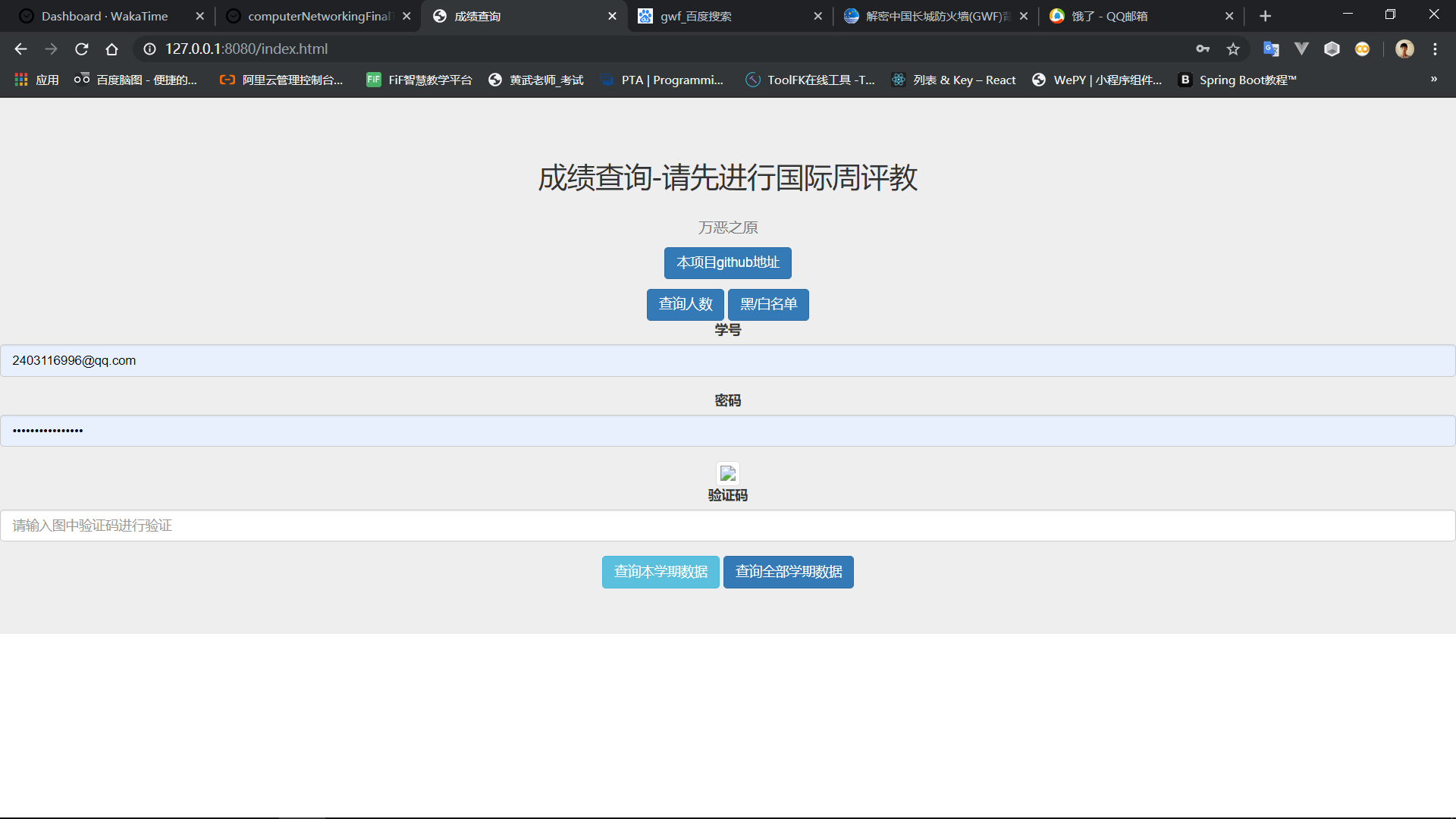
Task: Click the Google Translate extension icon
Action: pos(1271,49)
